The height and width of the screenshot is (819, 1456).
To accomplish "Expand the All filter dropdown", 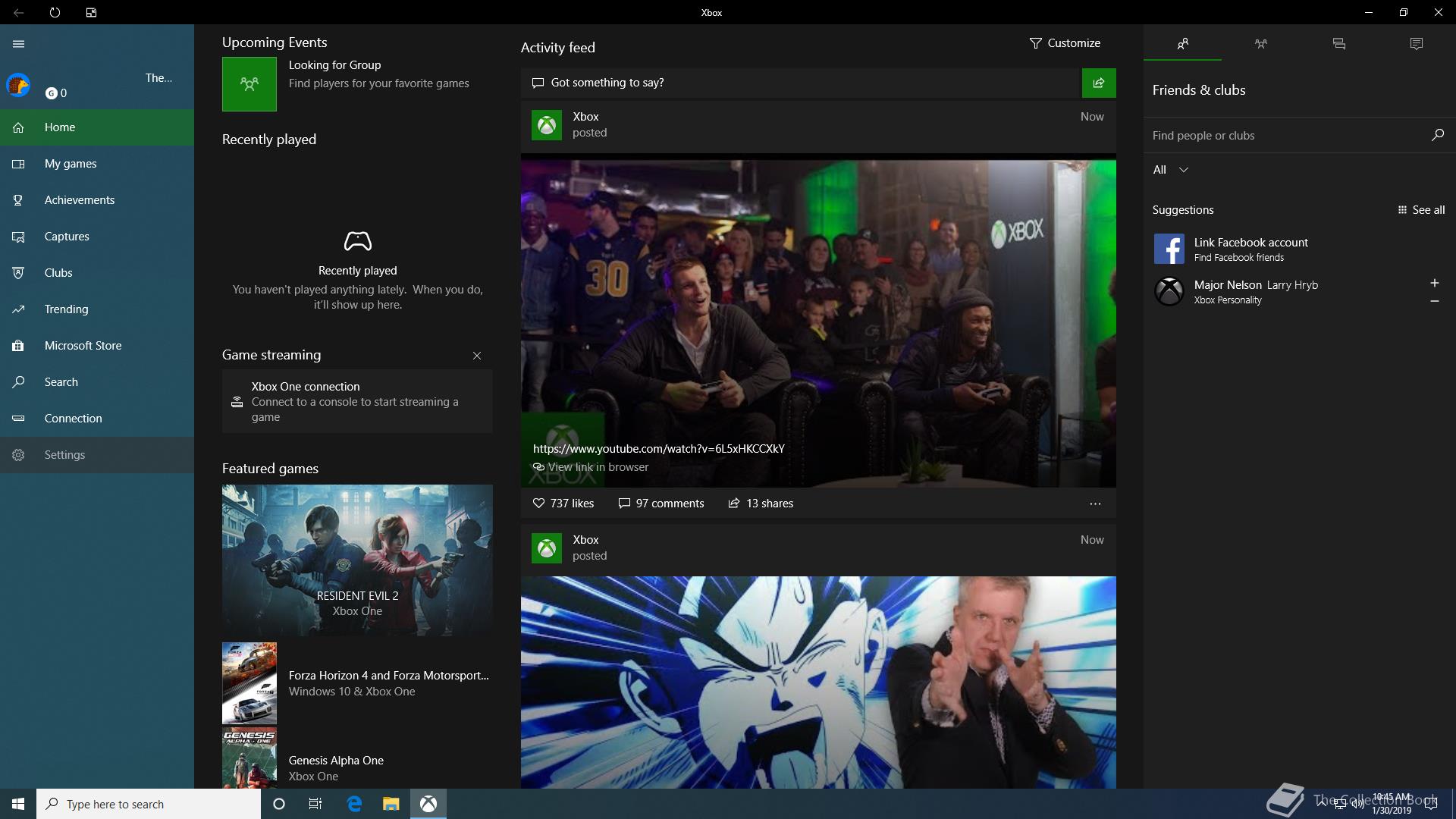I will (x=1171, y=170).
